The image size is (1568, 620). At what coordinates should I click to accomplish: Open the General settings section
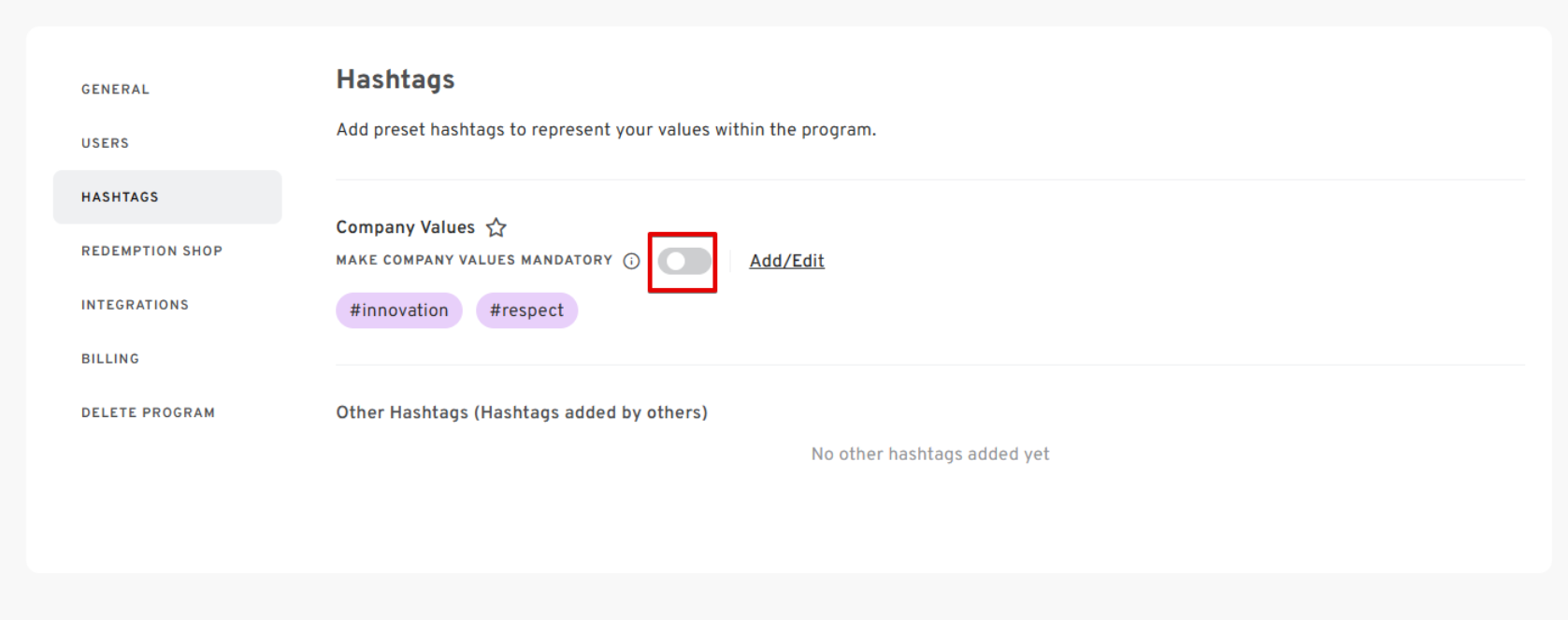(115, 90)
